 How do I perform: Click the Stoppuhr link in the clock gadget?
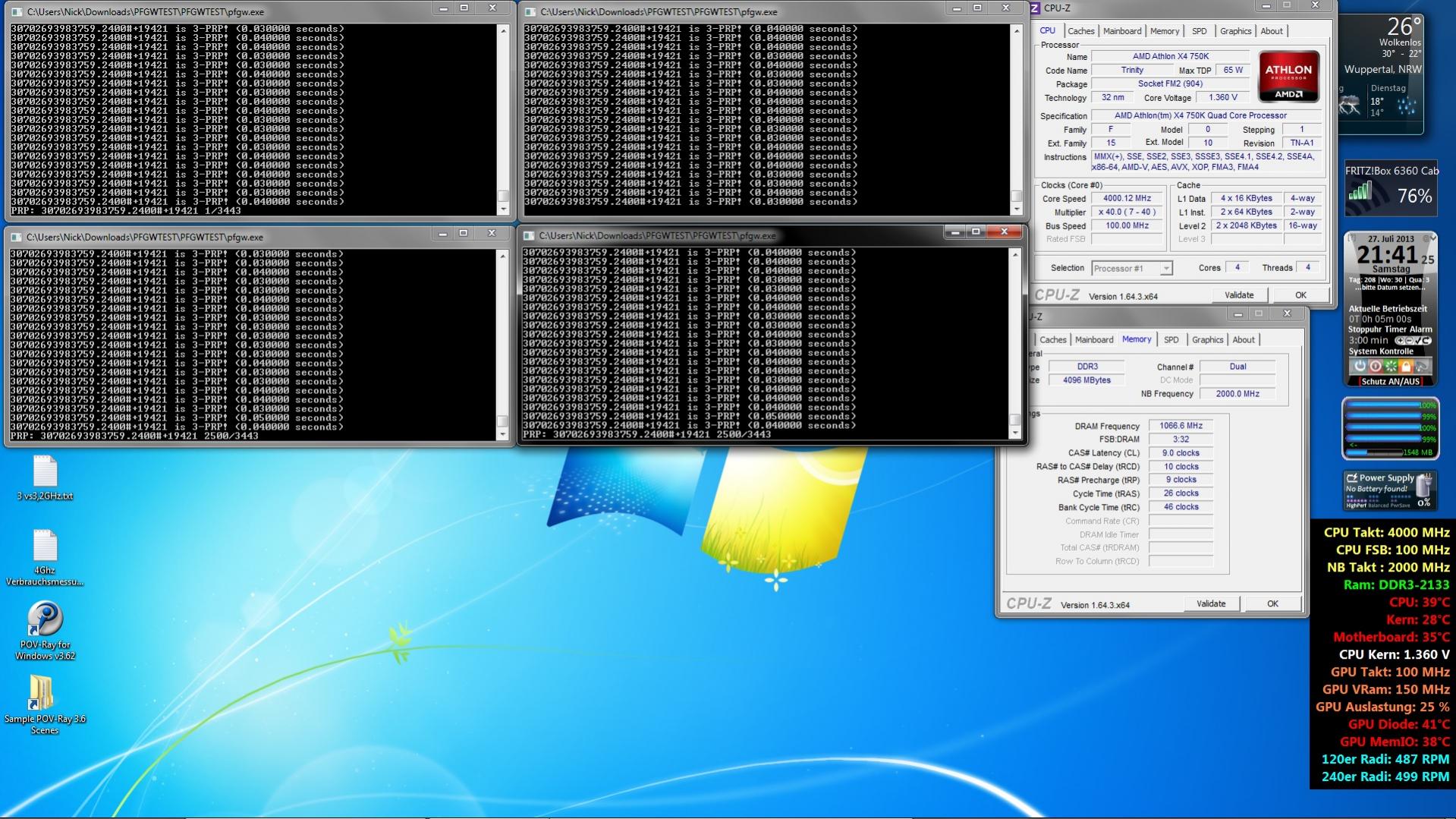tap(1366, 329)
